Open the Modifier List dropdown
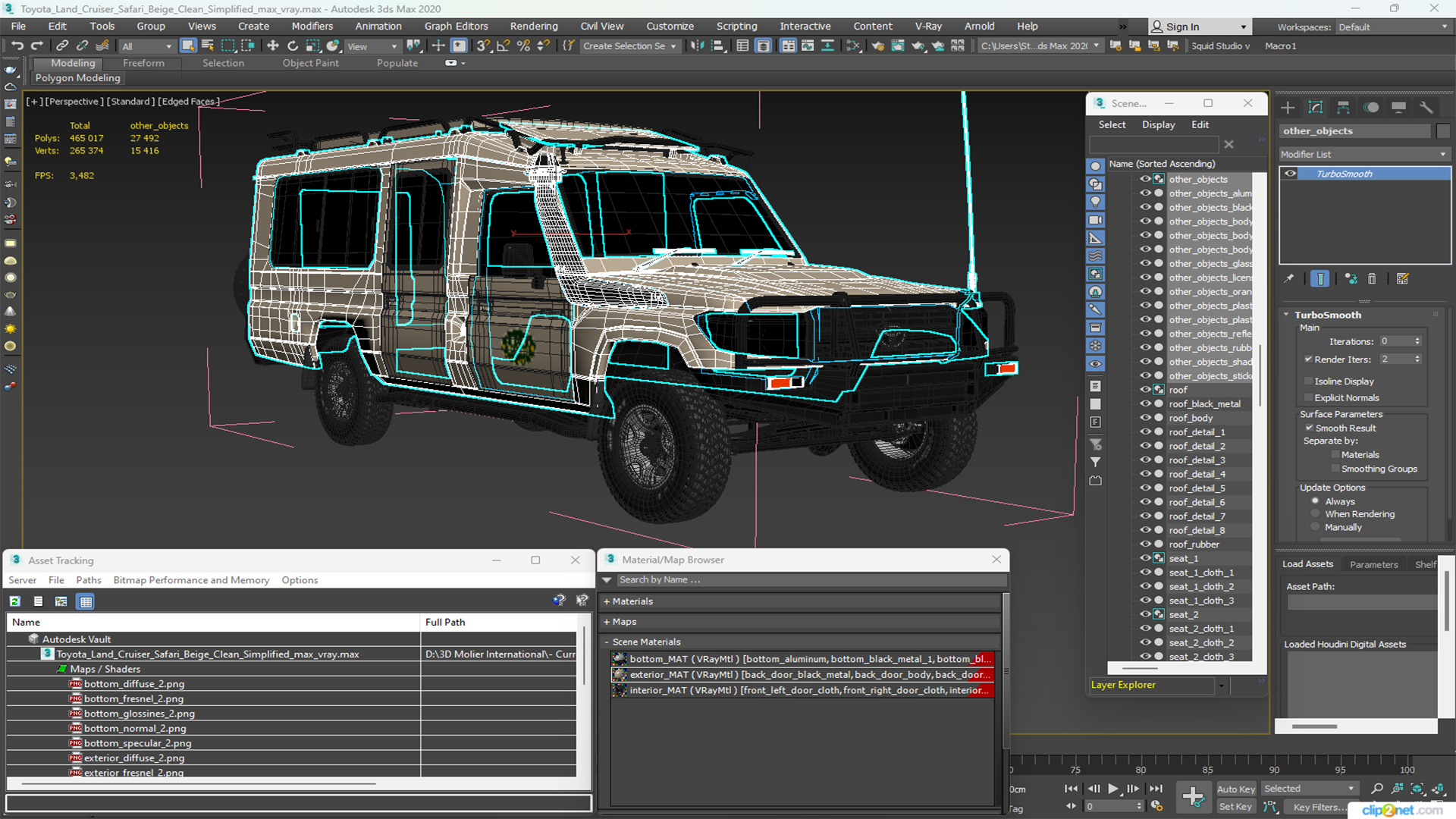This screenshot has height=819, width=1456. [1363, 154]
